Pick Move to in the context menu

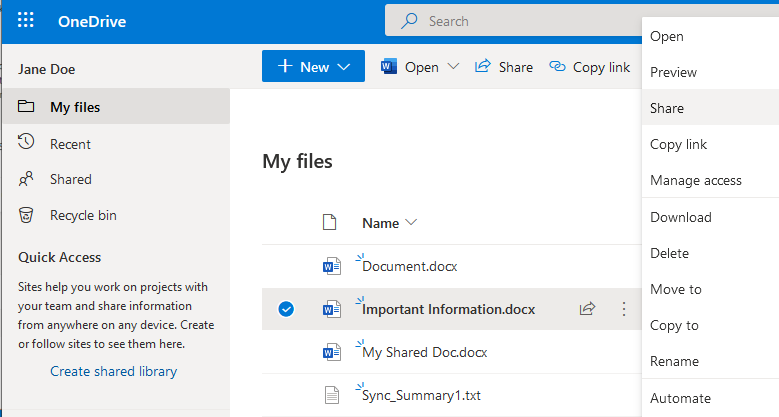point(710,289)
